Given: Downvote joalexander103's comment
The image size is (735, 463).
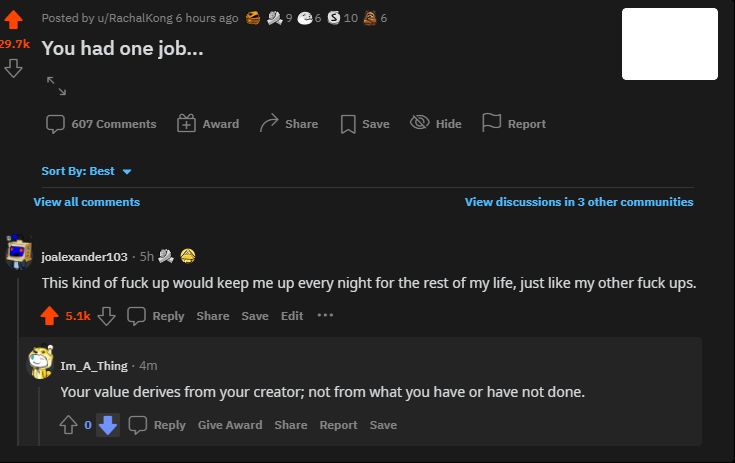Looking at the screenshot, I should click(107, 316).
